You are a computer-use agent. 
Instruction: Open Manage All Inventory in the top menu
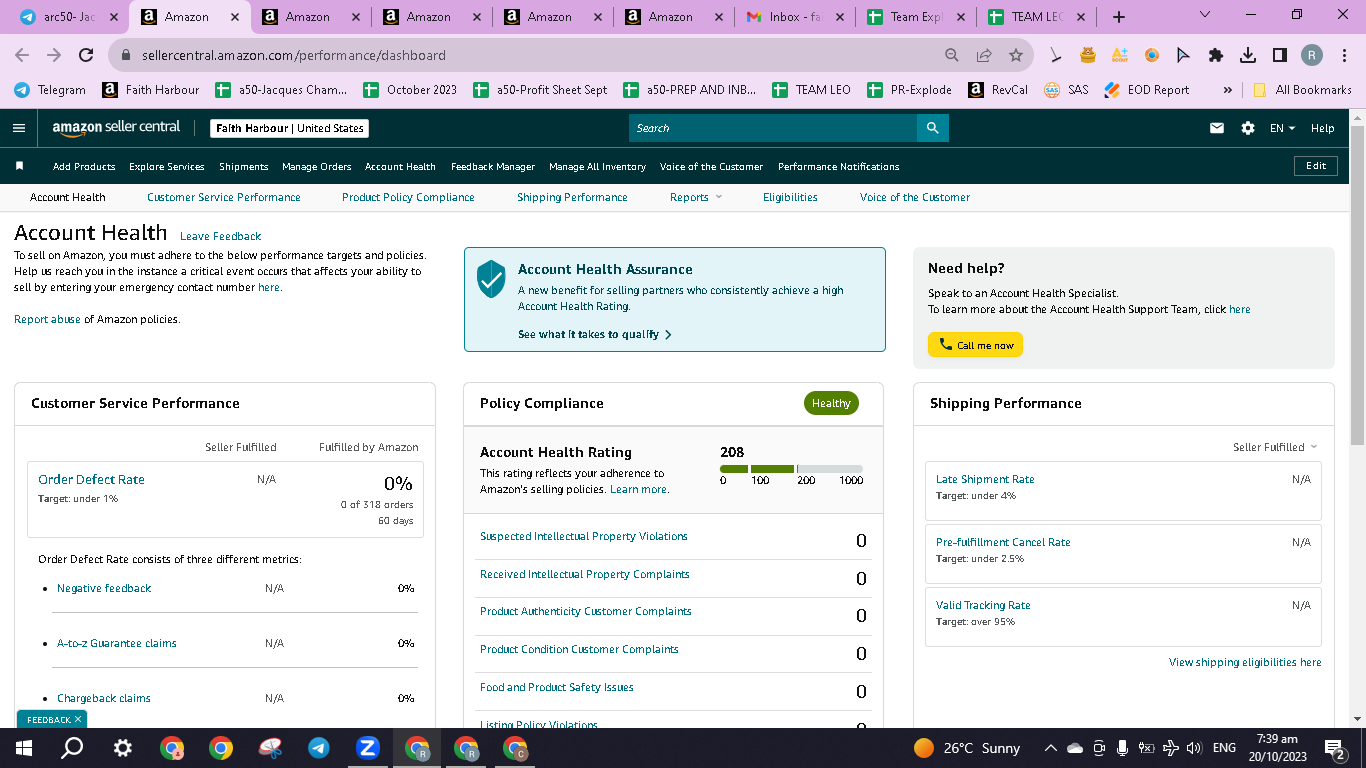click(x=597, y=166)
